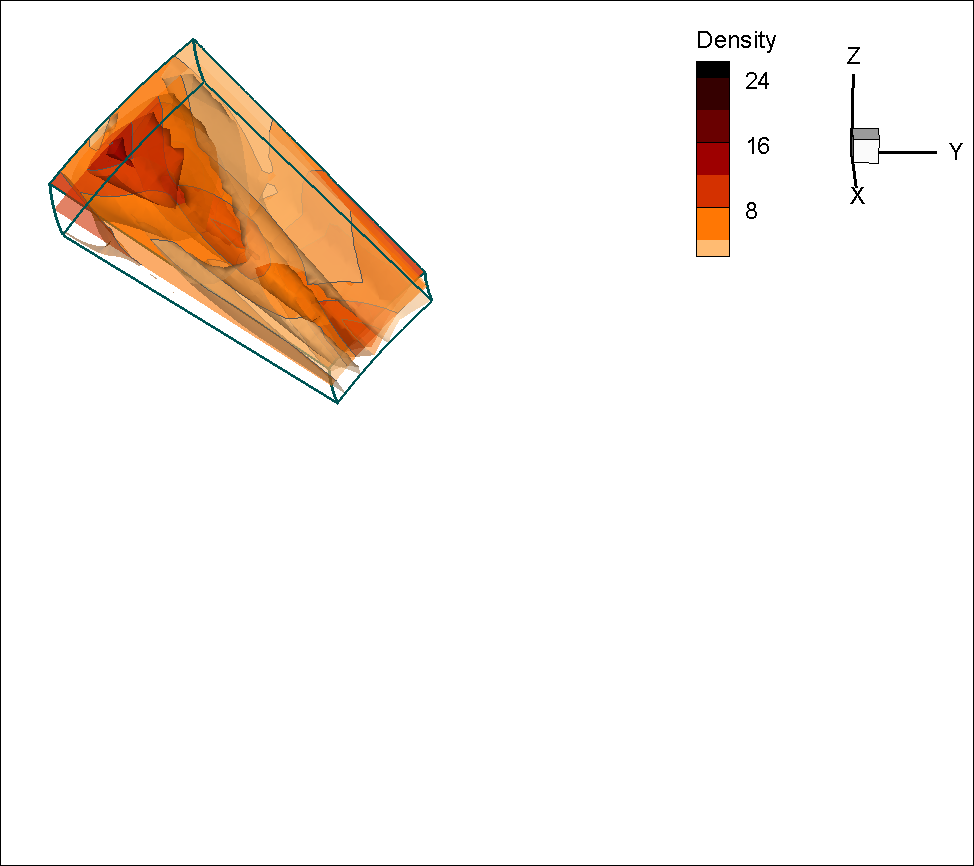The width and height of the screenshot is (974, 866).
Task: Click the Y axis label
Action: pos(955,152)
